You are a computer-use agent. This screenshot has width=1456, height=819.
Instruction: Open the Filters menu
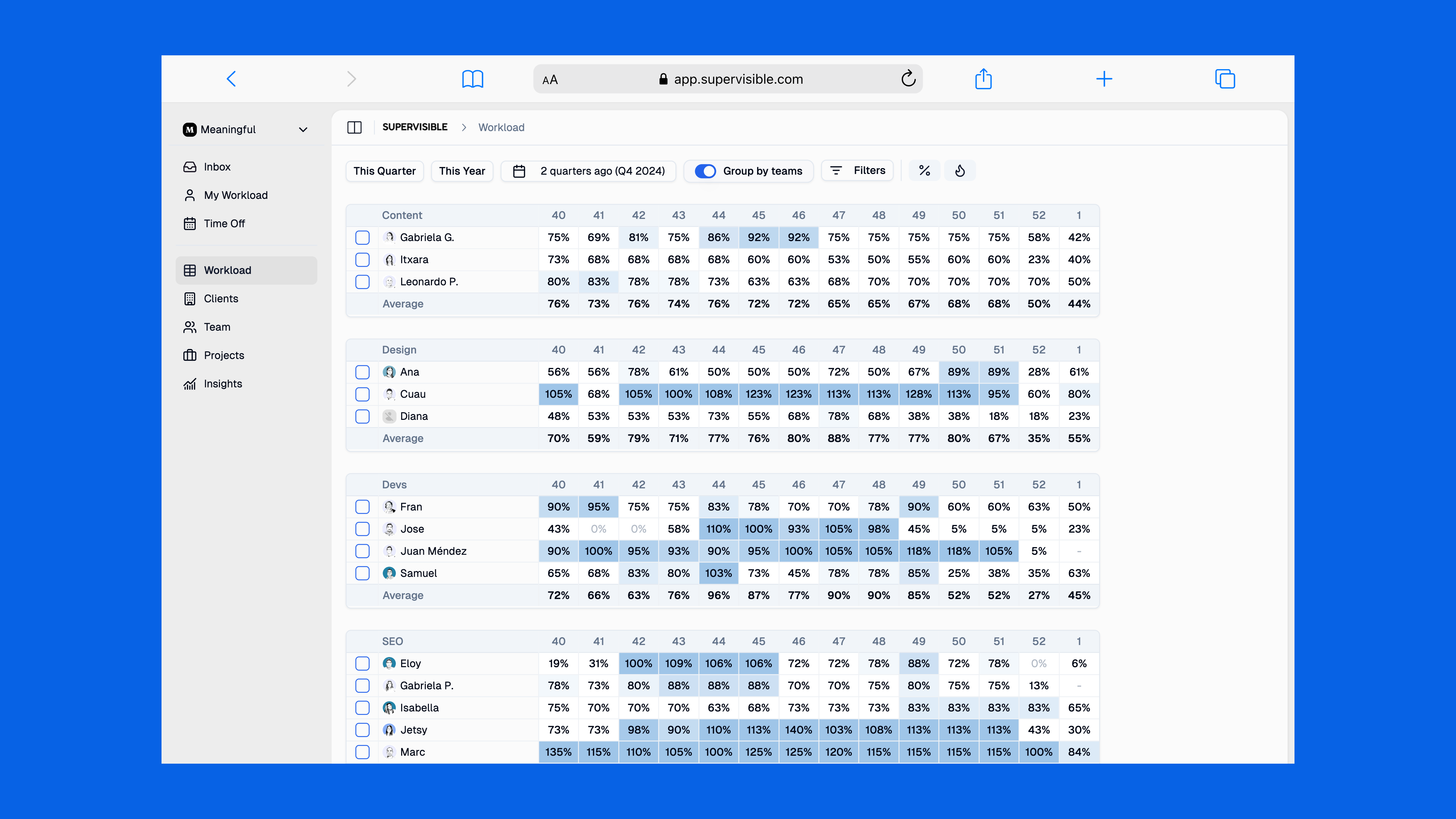[857, 171]
